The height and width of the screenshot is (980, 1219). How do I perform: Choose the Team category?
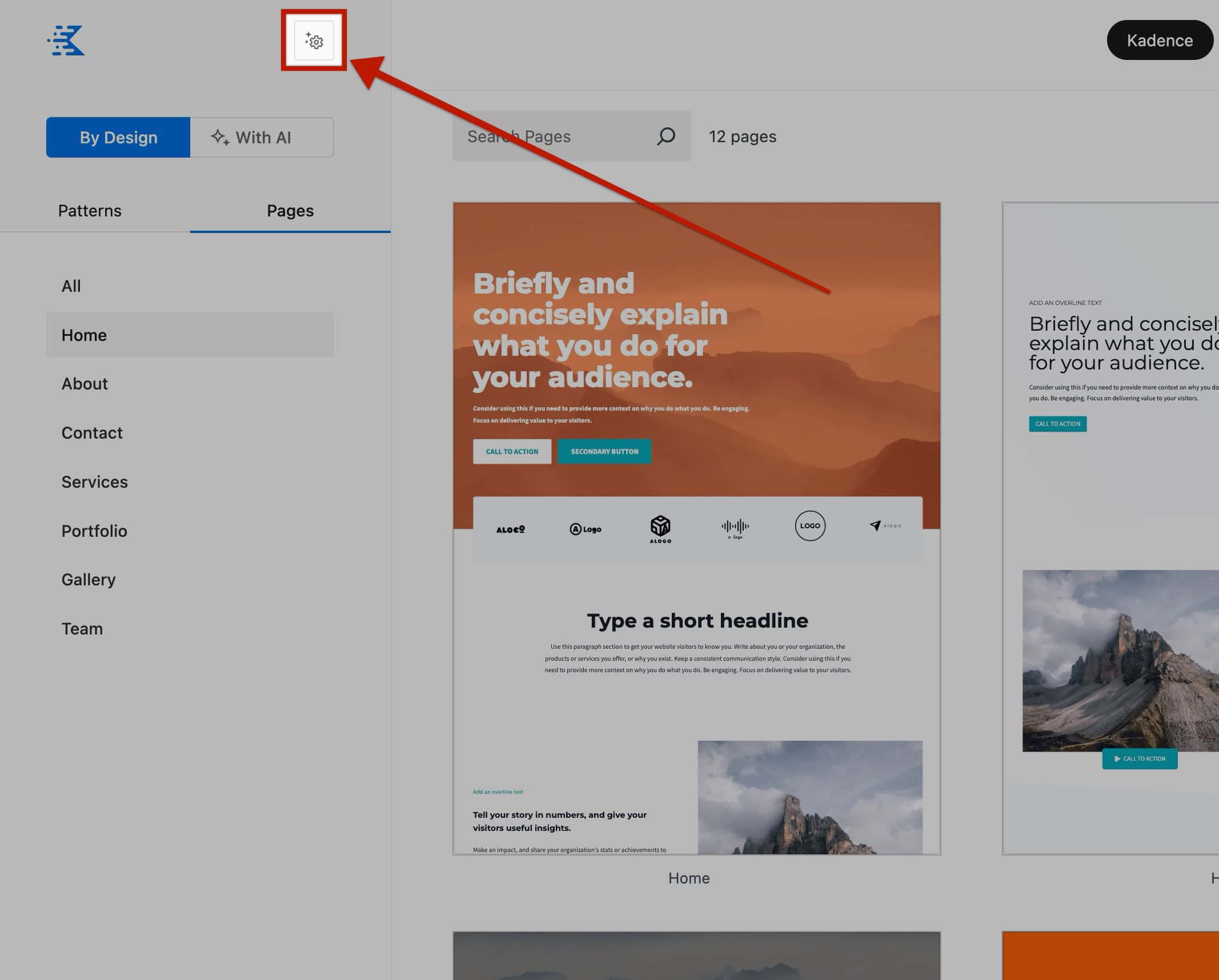82,628
